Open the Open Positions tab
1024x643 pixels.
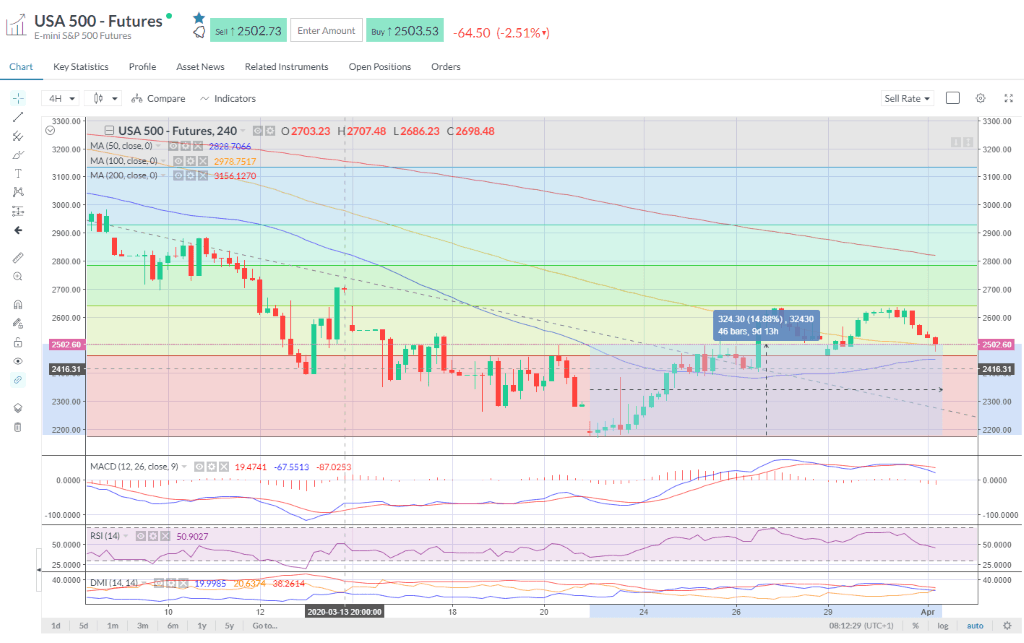click(380, 67)
